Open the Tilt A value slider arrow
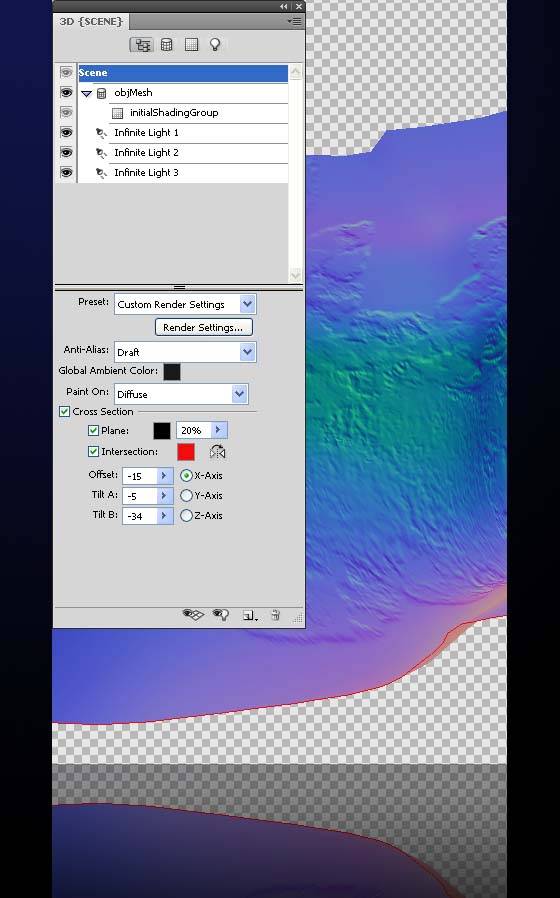Screen dimensions: 560x898 click(164, 495)
